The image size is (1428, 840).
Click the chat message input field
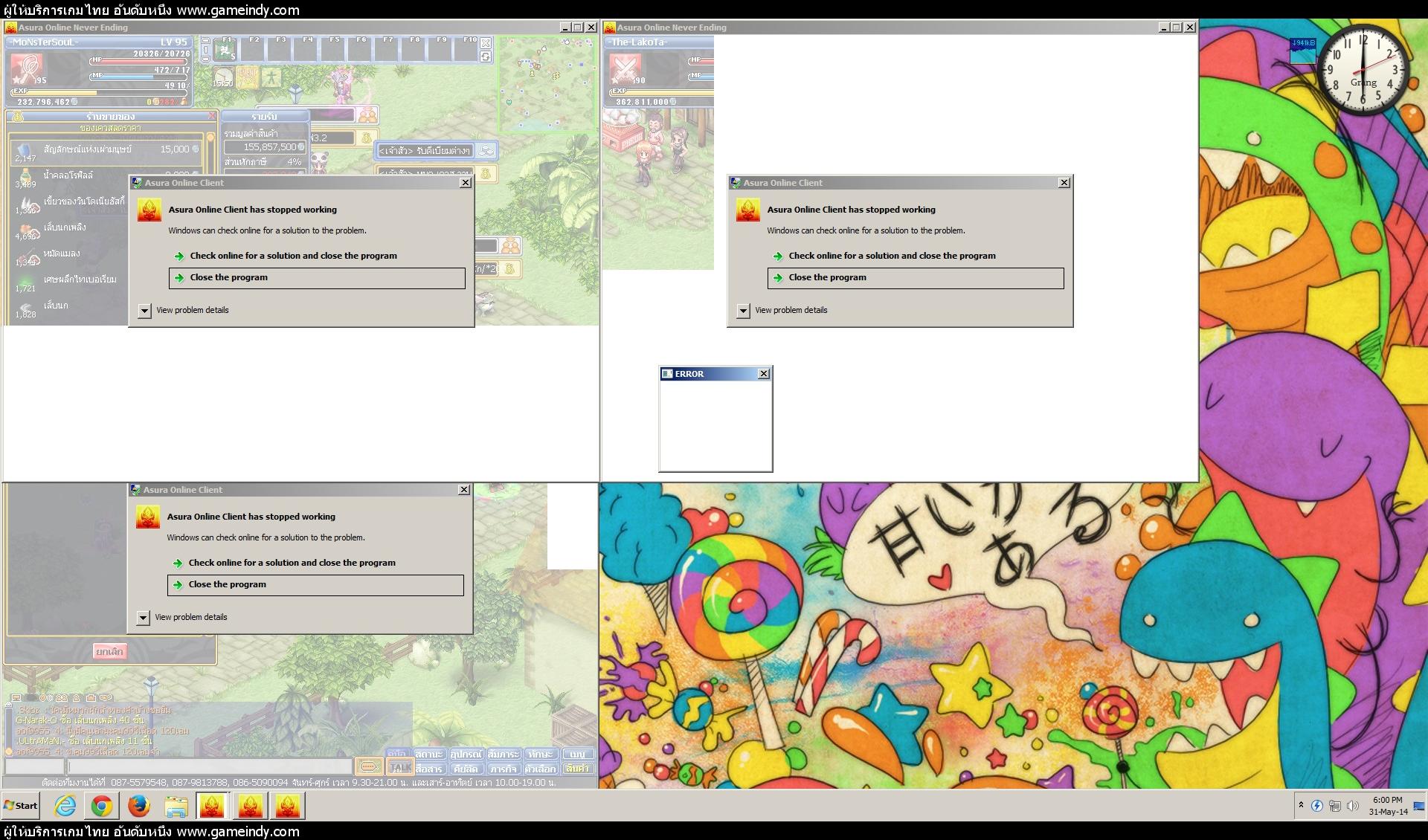pos(210,766)
